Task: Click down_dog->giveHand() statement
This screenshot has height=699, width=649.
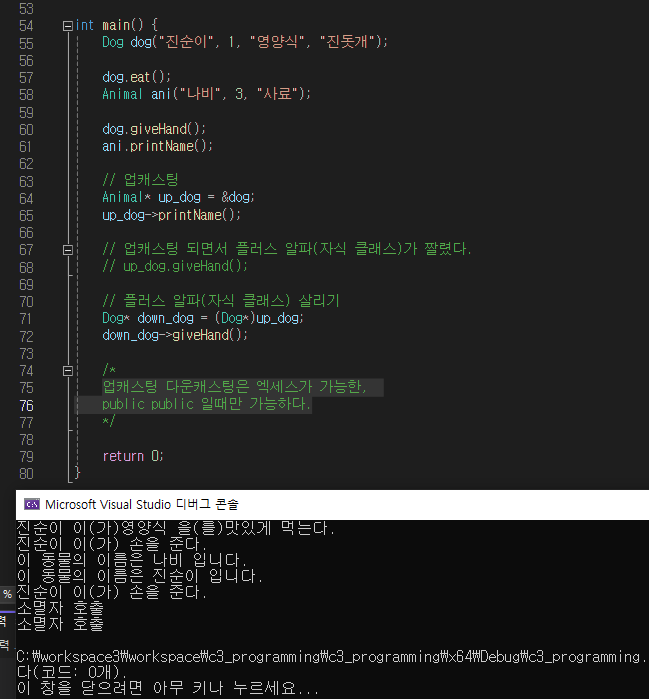Action: pyautogui.click(x=175, y=335)
